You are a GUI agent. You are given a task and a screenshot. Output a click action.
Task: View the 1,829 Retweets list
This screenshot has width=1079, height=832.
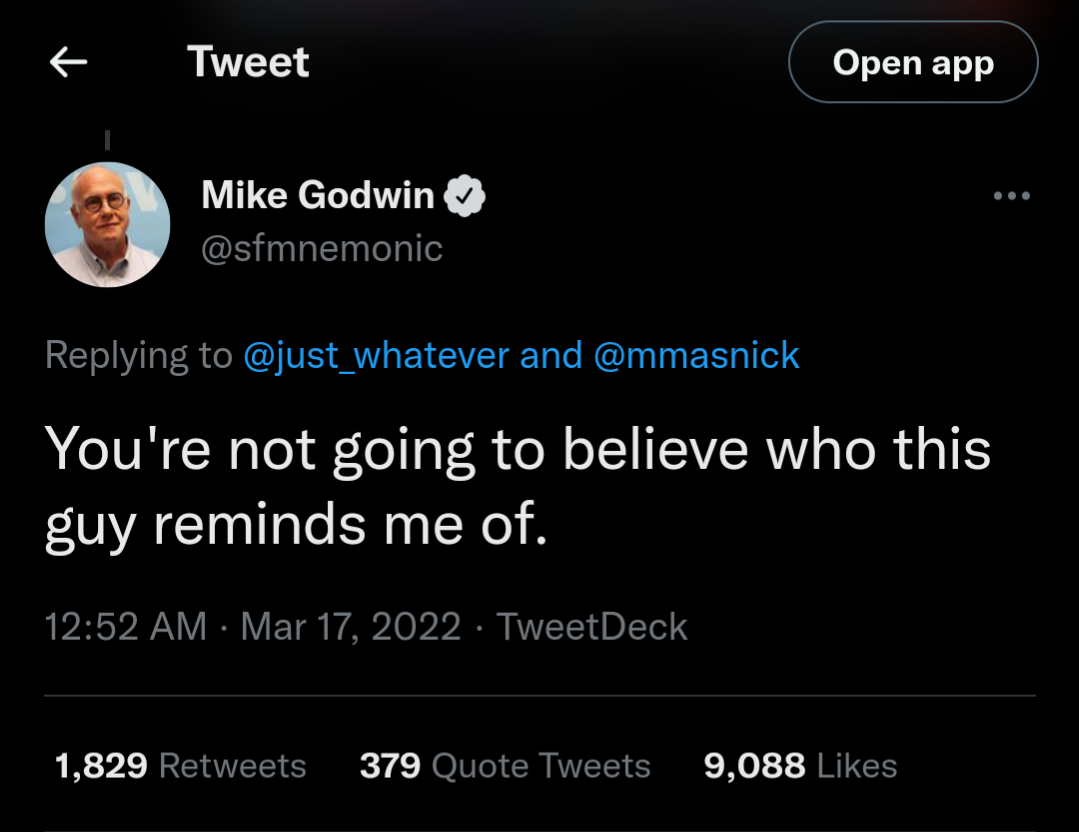pyautogui.click(x=180, y=766)
